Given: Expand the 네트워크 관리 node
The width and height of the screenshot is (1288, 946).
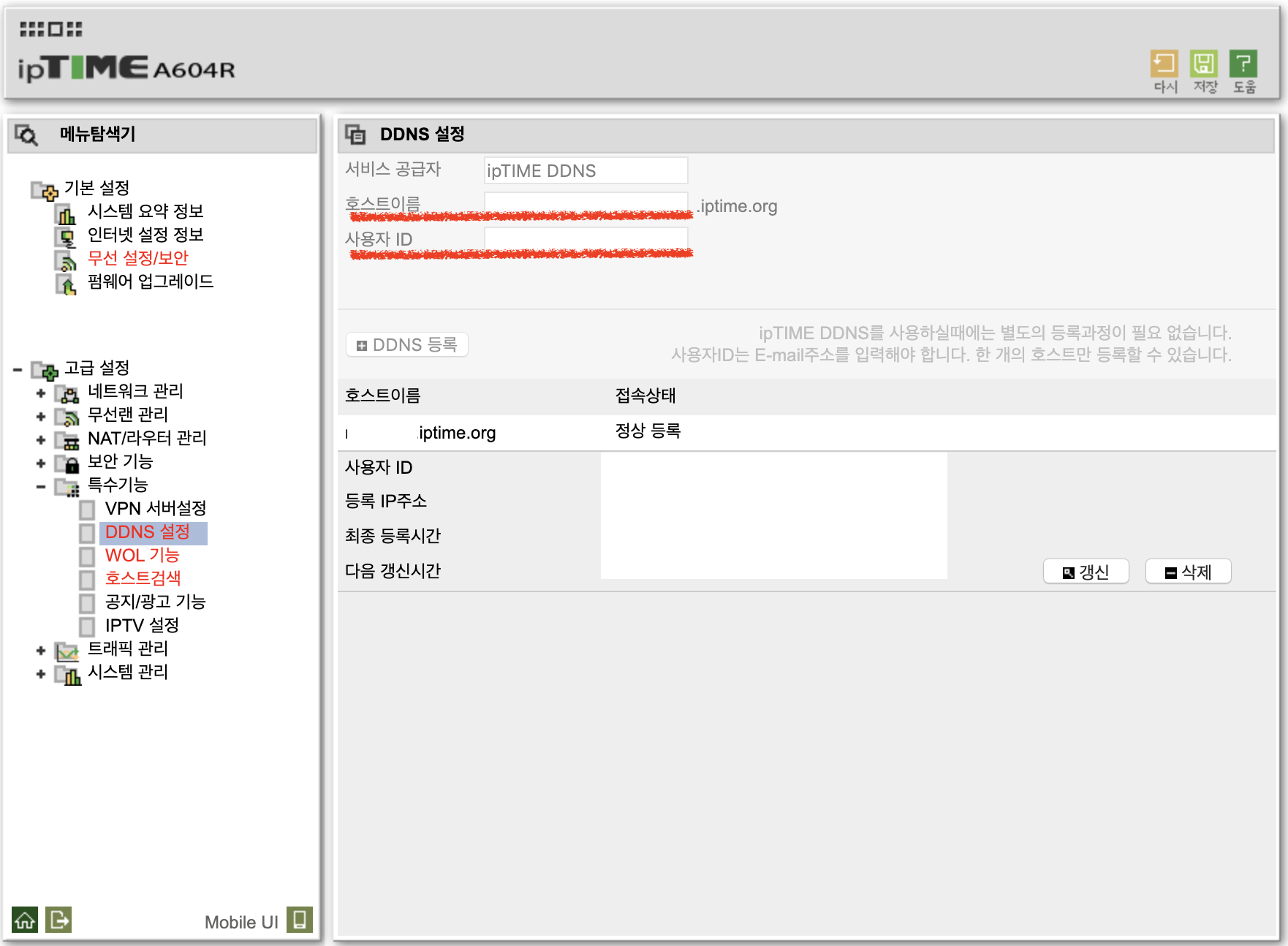Looking at the screenshot, I should tap(41, 393).
